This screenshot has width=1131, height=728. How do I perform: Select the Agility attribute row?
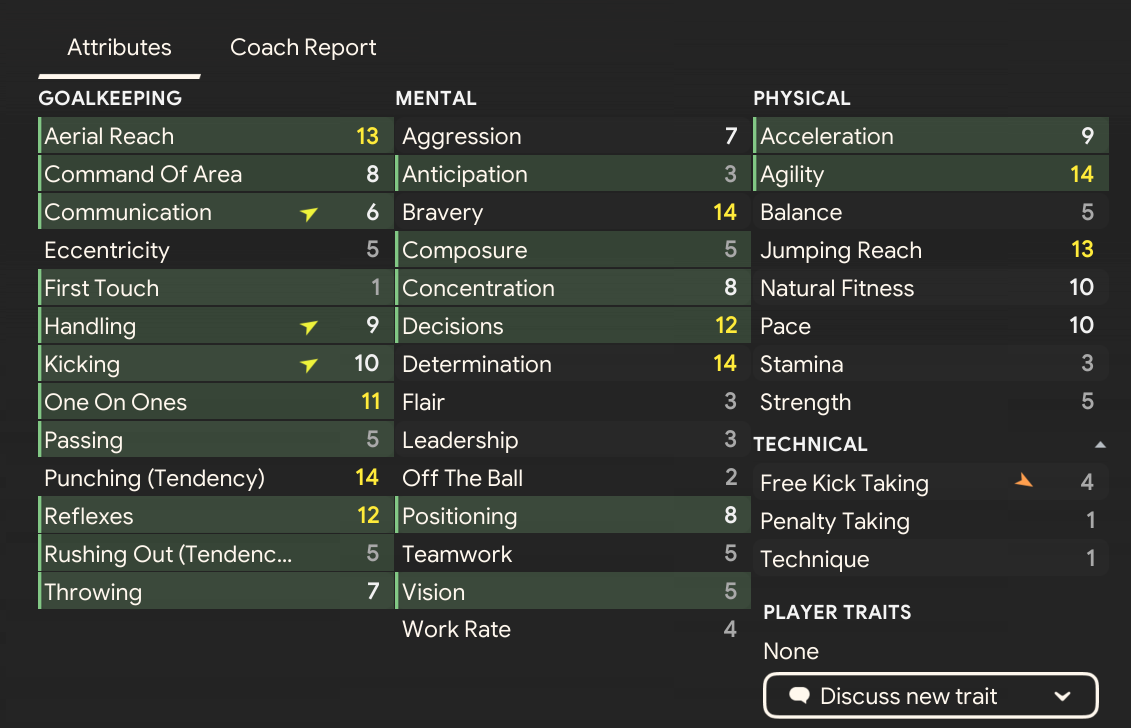tap(928, 174)
